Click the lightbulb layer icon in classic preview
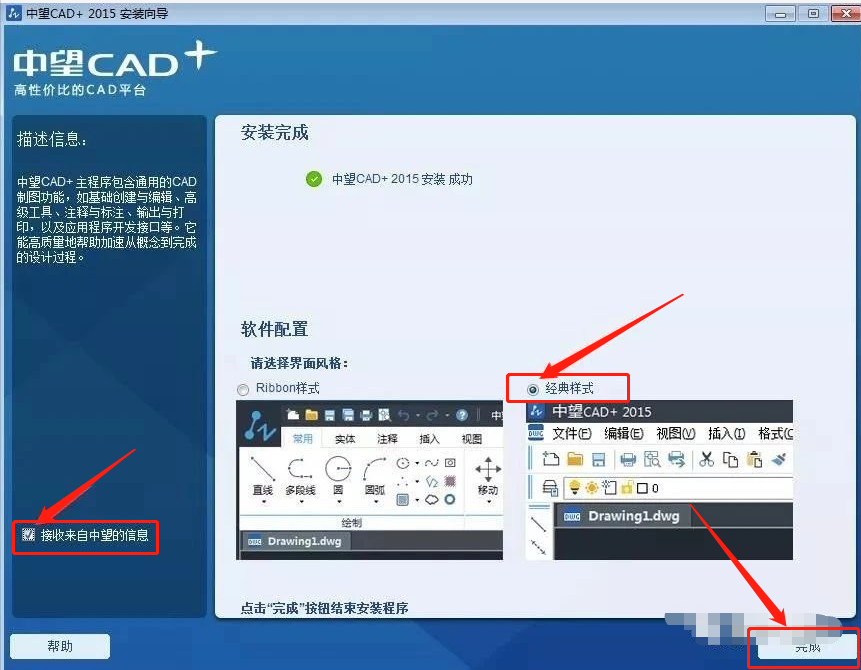 (x=574, y=487)
